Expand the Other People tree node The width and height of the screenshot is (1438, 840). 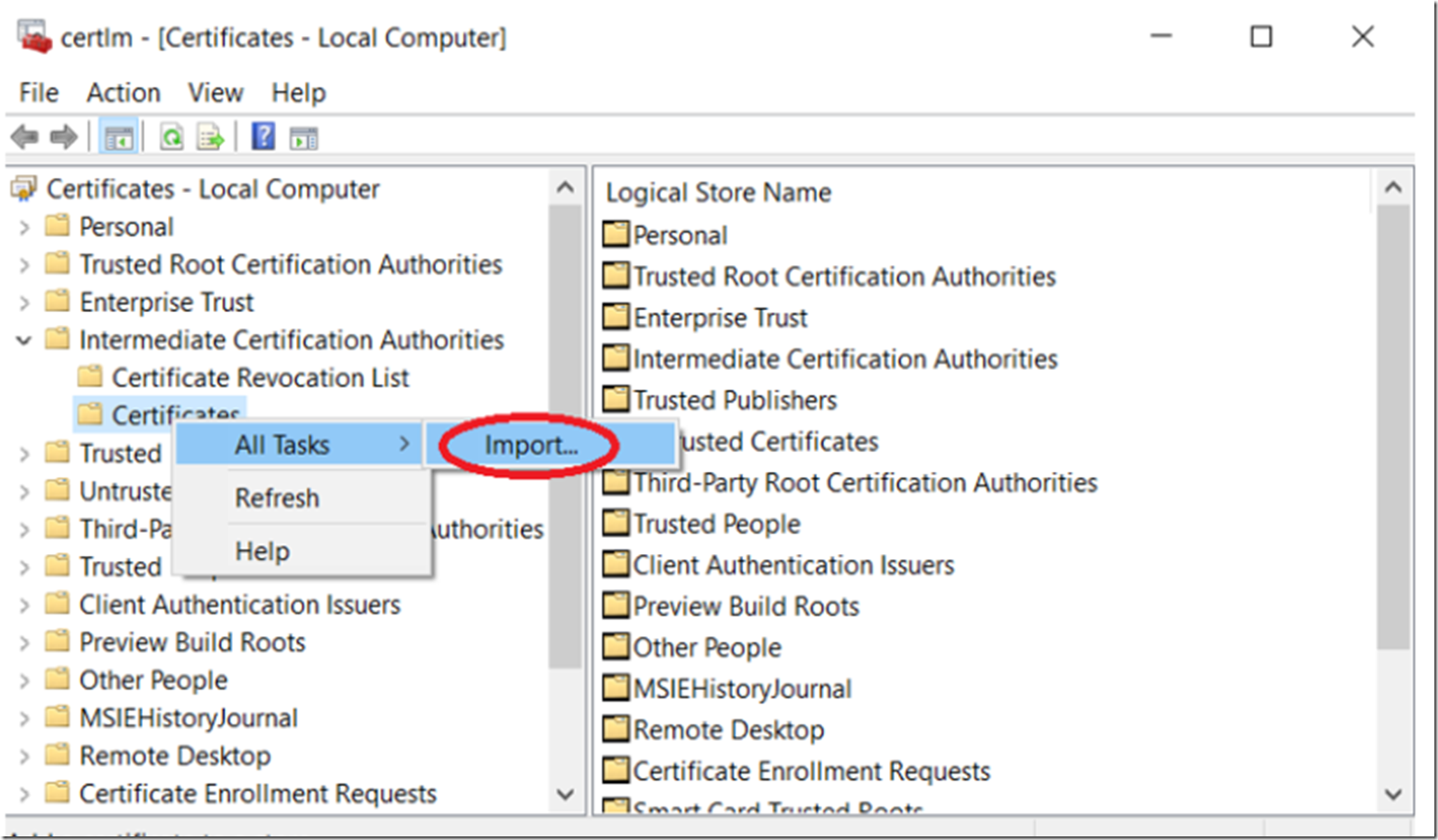pyautogui.click(x=24, y=681)
